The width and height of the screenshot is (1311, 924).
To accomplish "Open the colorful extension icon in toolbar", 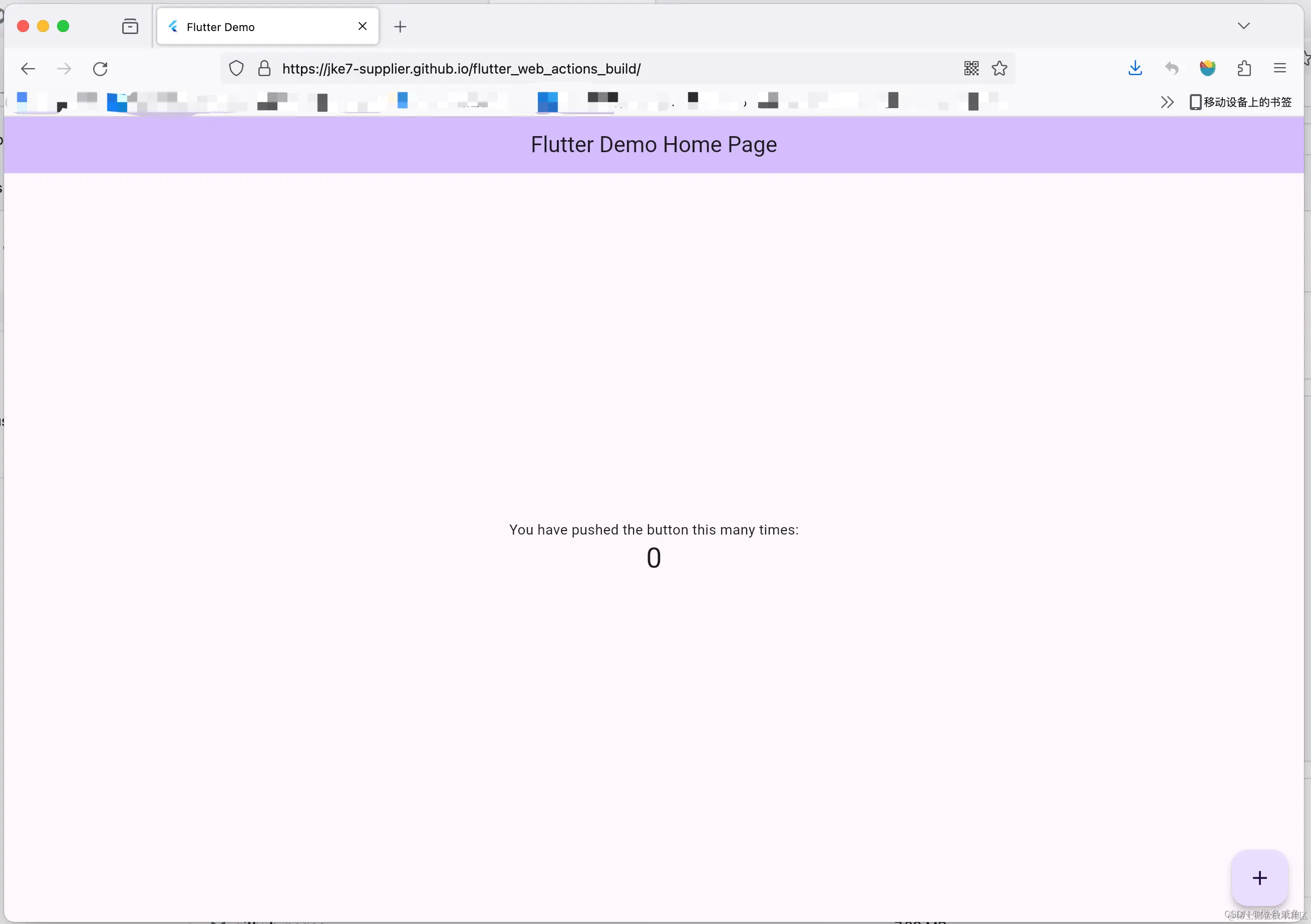I will [x=1208, y=69].
